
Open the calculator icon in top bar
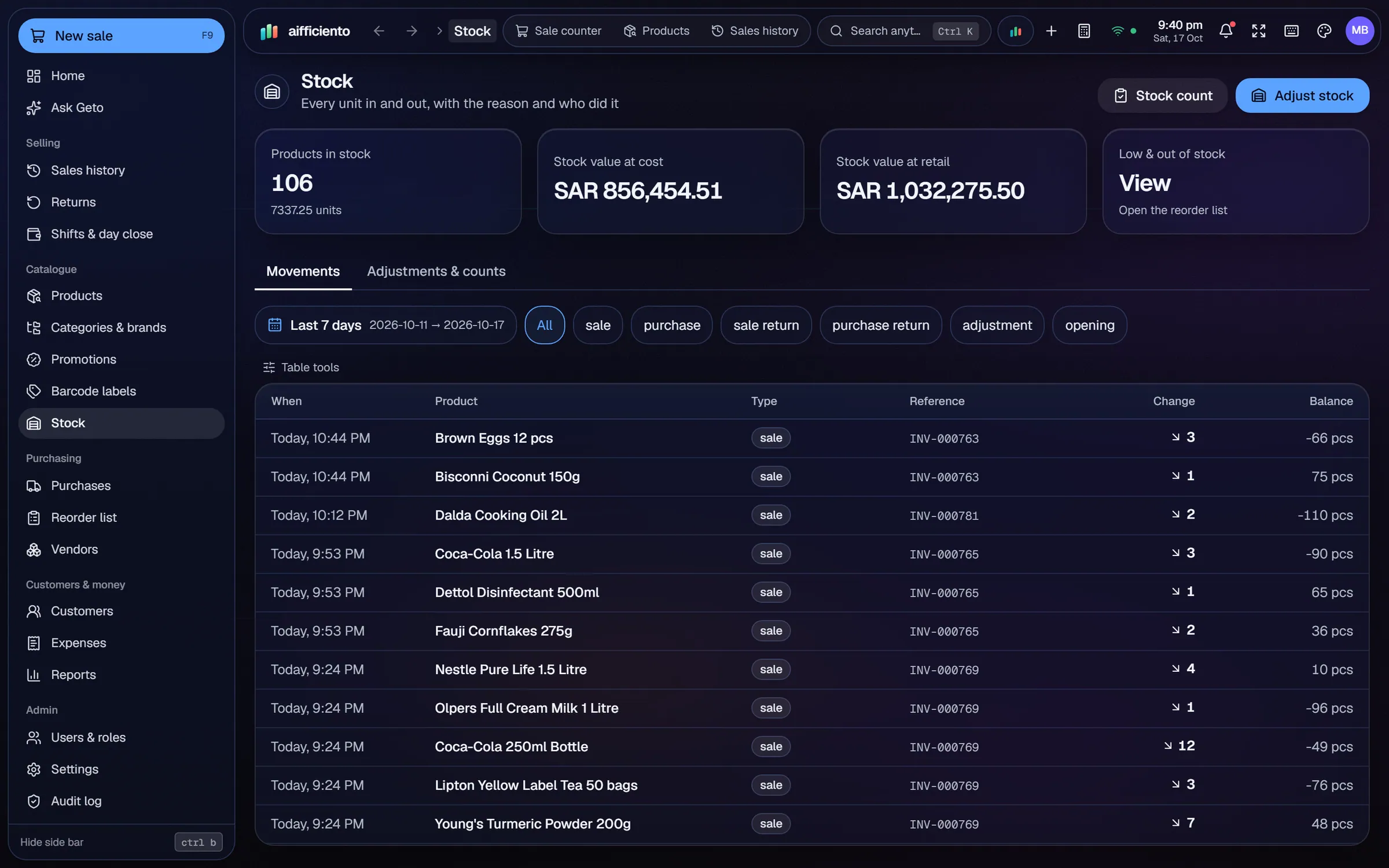click(x=1084, y=31)
